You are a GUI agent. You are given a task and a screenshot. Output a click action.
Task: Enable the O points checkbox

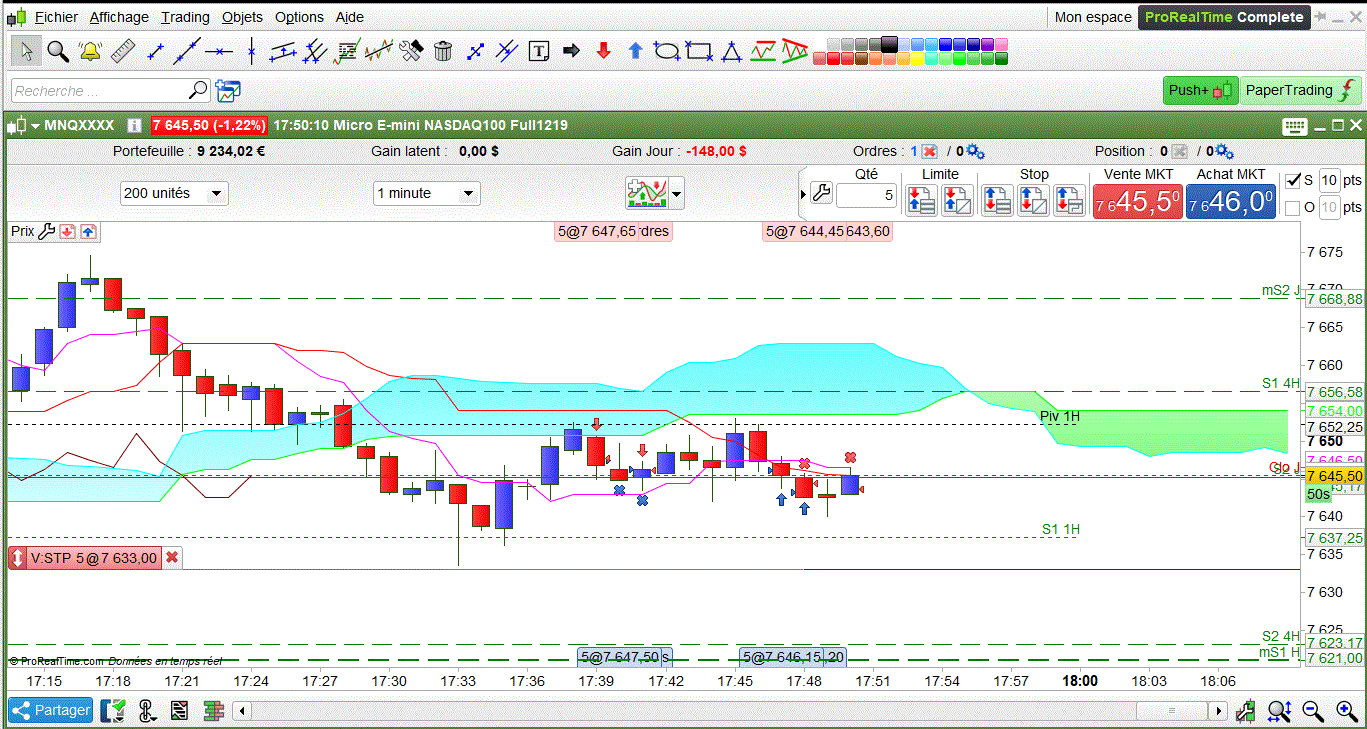[x=1292, y=208]
